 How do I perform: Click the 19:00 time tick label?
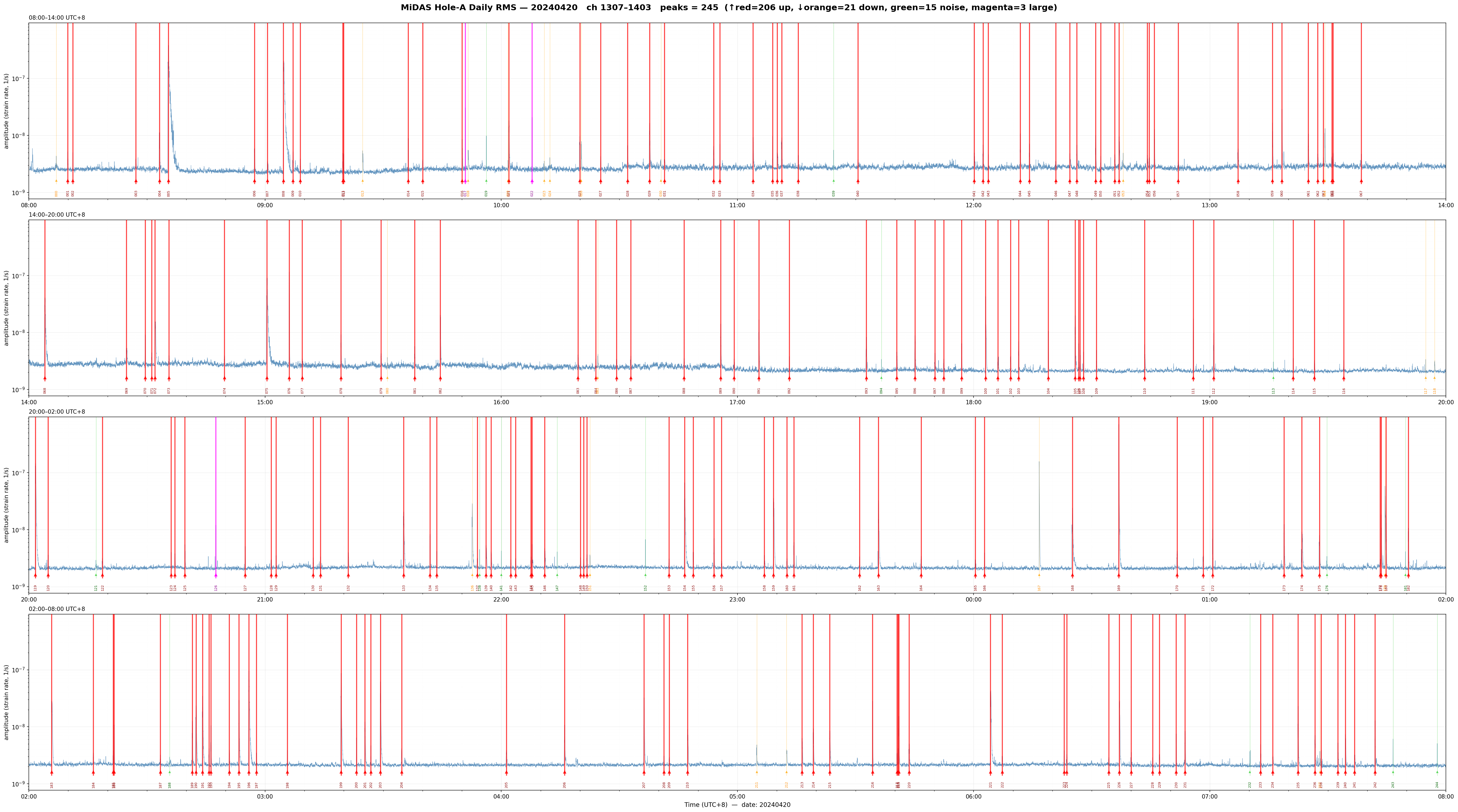click(1210, 402)
